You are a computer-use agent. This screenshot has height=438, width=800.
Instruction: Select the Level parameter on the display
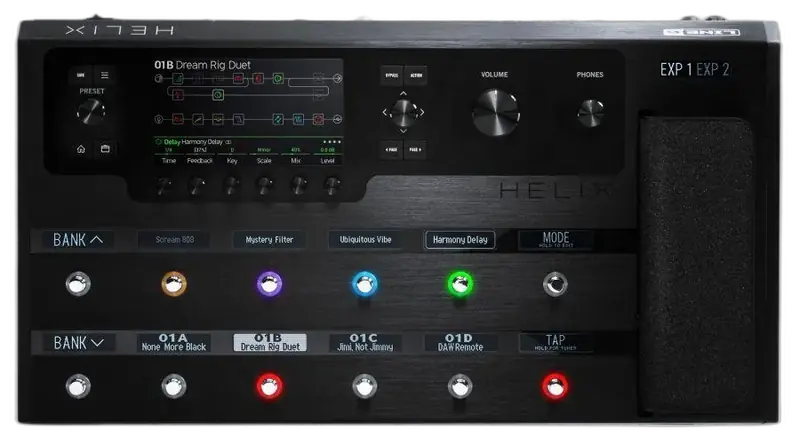328,156
